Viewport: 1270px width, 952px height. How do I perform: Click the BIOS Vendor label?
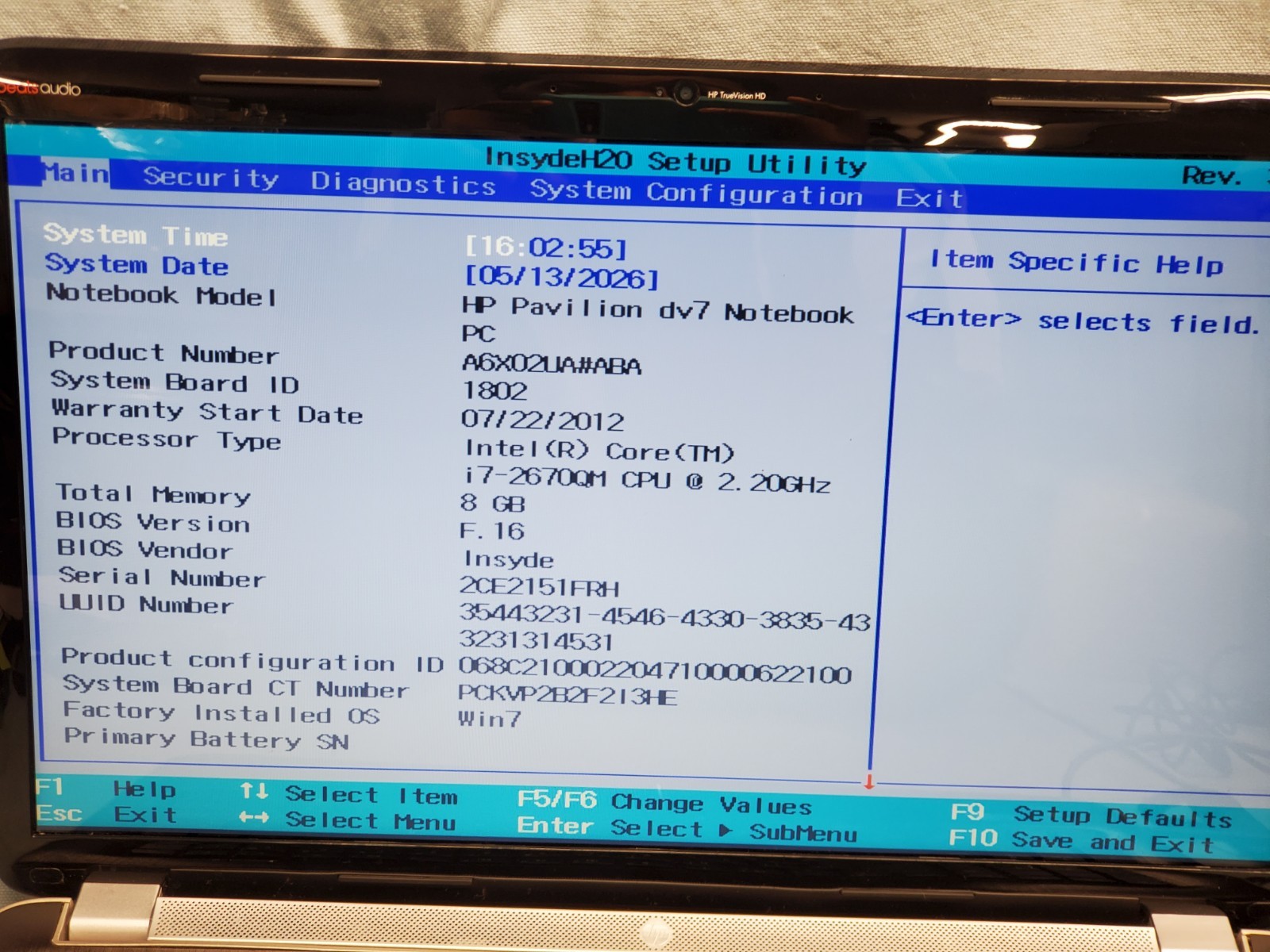pyautogui.click(x=144, y=550)
